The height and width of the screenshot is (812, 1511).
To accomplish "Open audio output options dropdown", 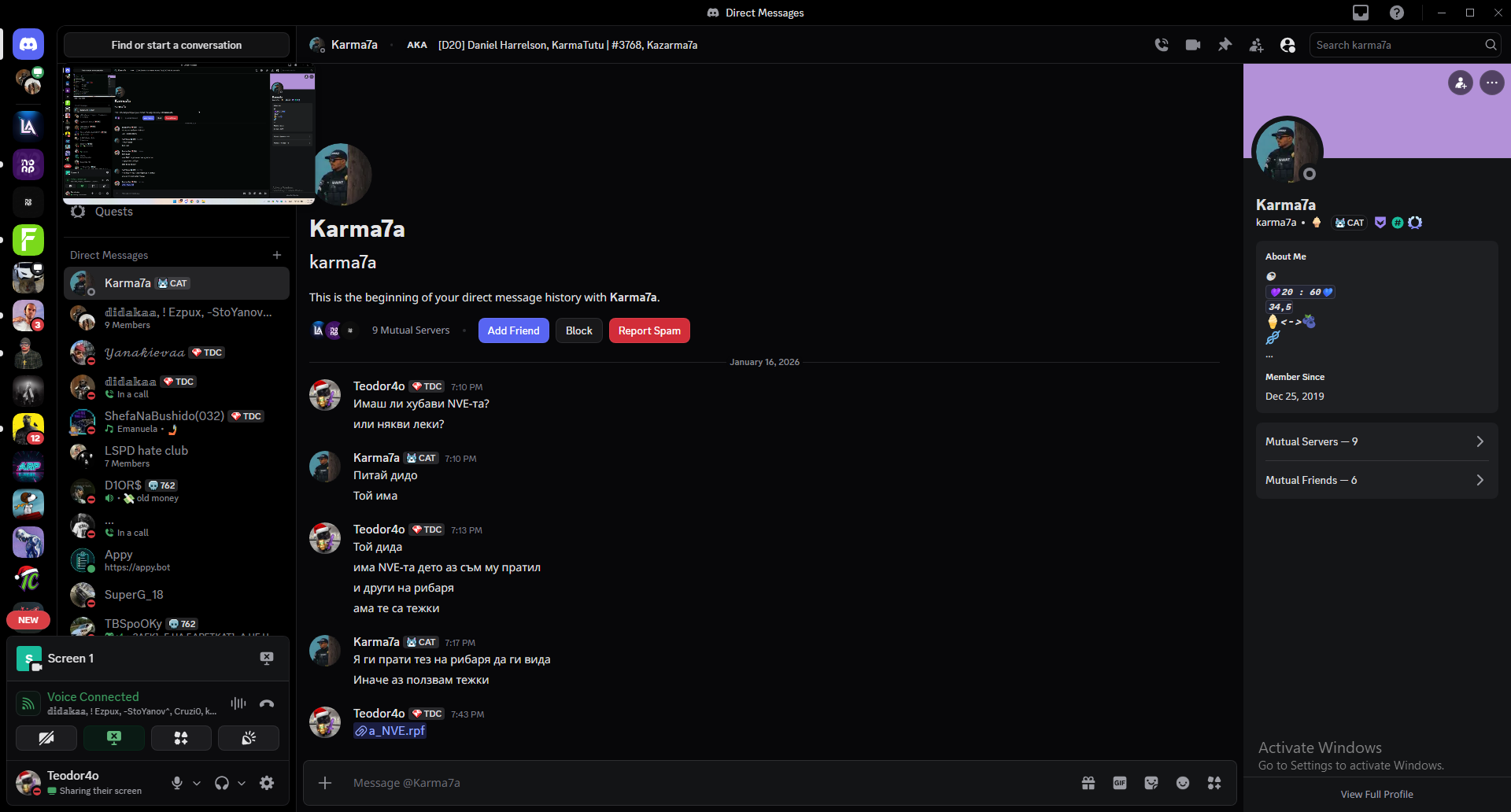I will pyautogui.click(x=242, y=783).
